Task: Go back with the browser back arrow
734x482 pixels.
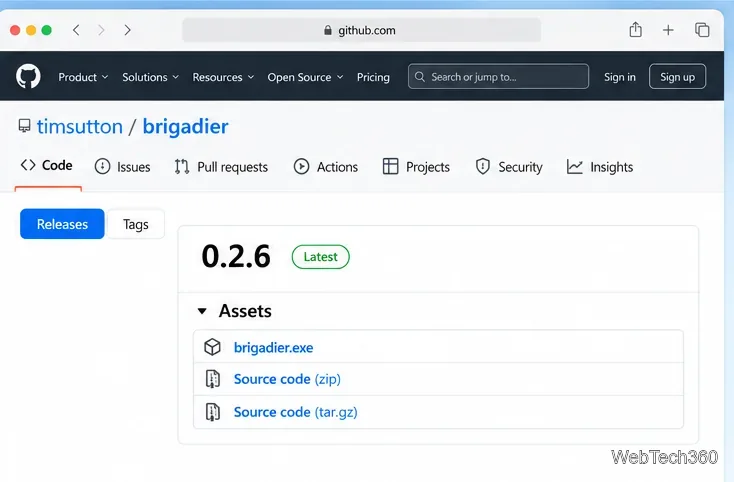Action: click(76, 30)
